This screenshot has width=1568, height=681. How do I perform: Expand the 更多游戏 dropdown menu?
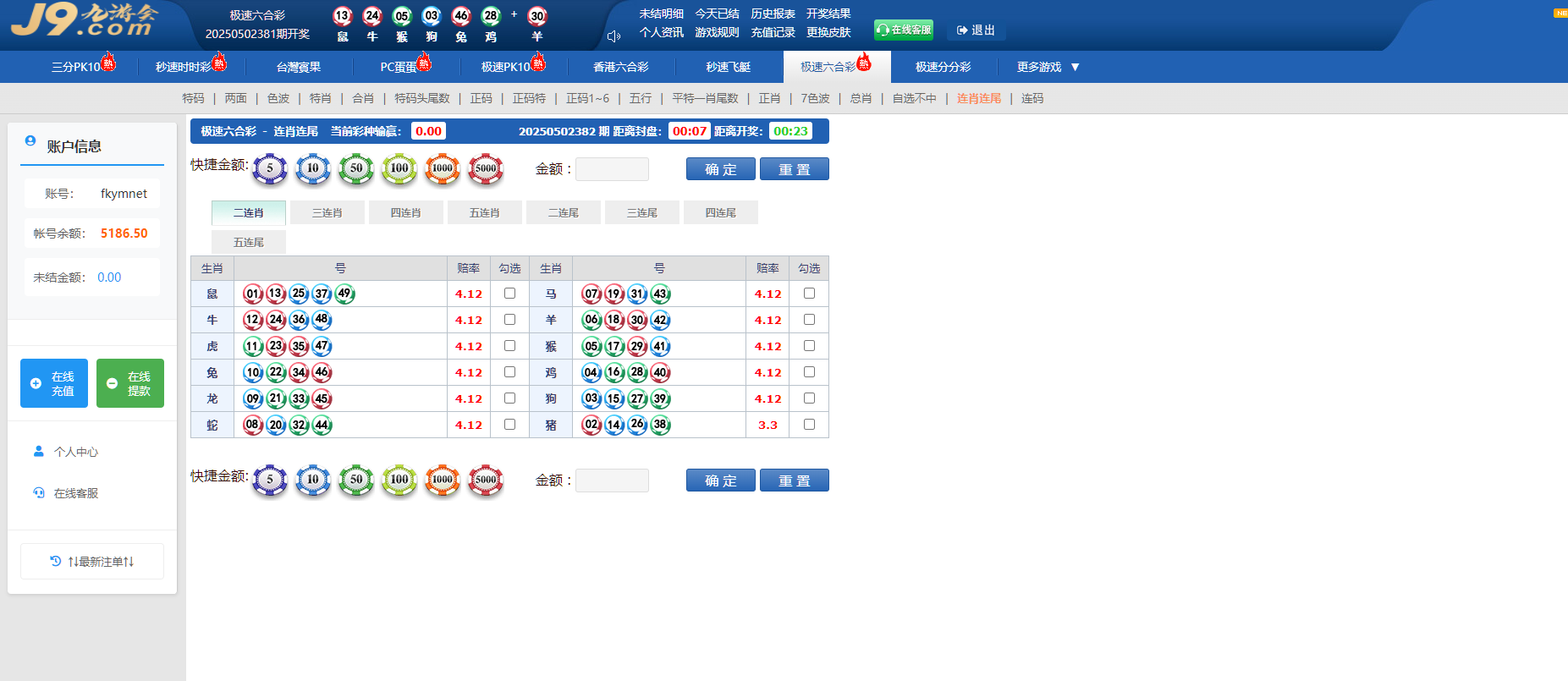[x=1048, y=67]
